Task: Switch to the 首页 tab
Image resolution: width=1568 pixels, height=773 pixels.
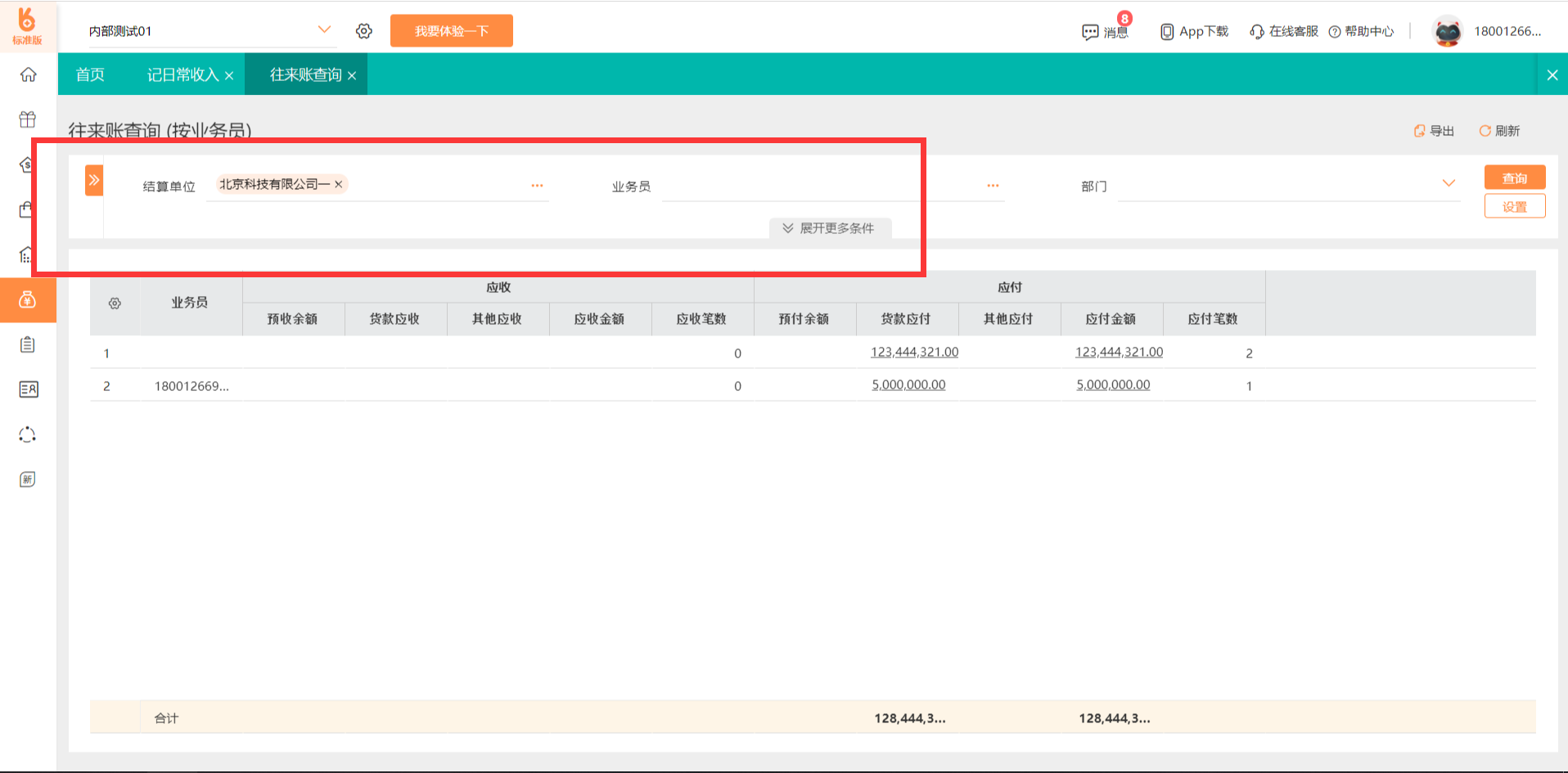Action: tap(90, 75)
